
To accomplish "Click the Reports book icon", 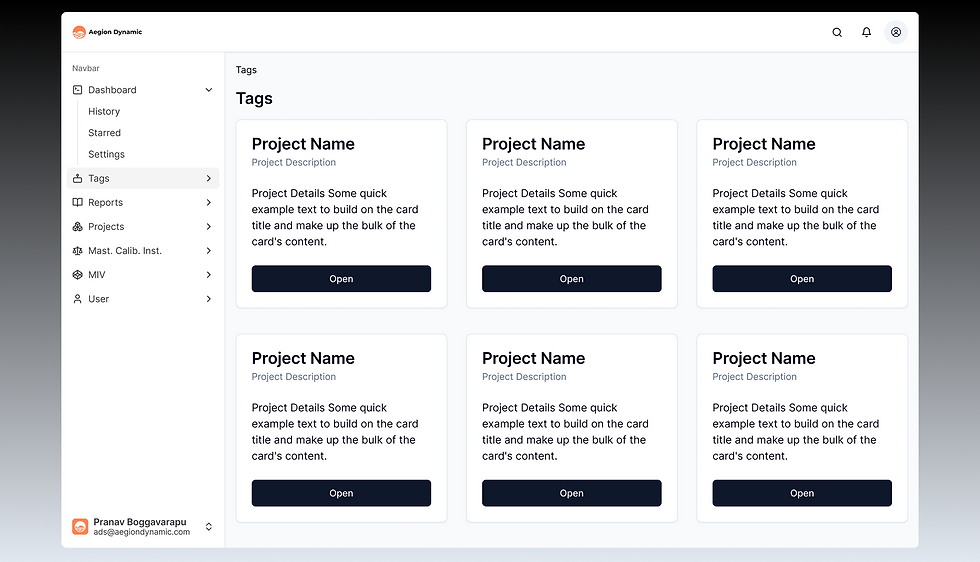I will pyautogui.click(x=78, y=202).
